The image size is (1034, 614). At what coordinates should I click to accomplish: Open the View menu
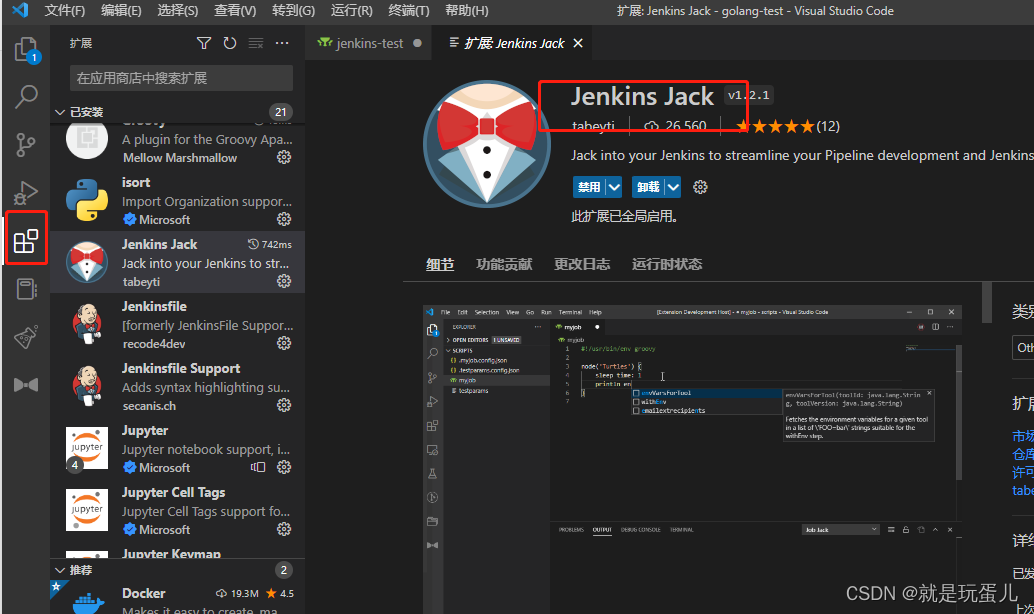[235, 11]
